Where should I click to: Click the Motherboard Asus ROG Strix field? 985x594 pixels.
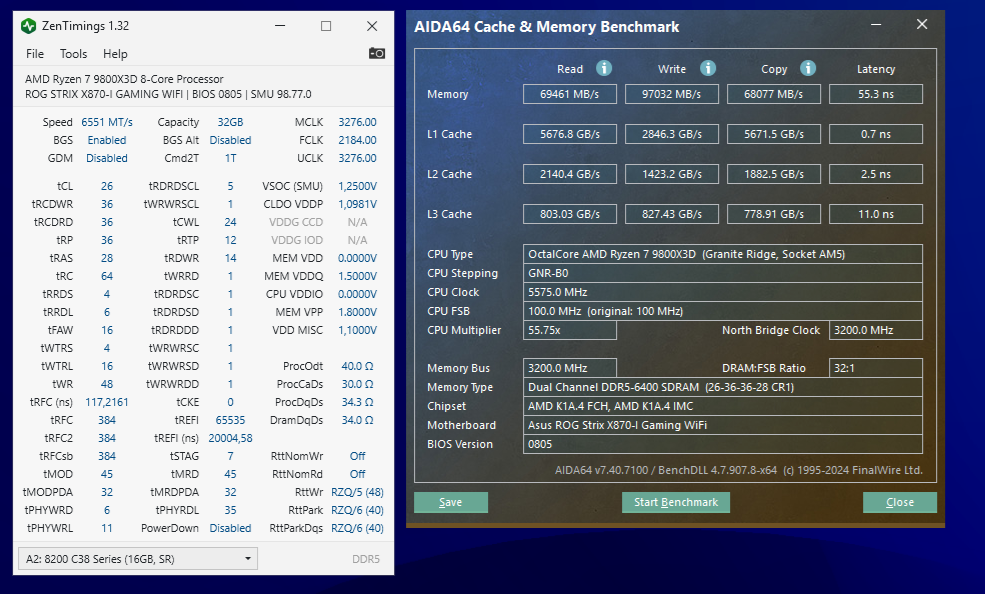point(722,425)
